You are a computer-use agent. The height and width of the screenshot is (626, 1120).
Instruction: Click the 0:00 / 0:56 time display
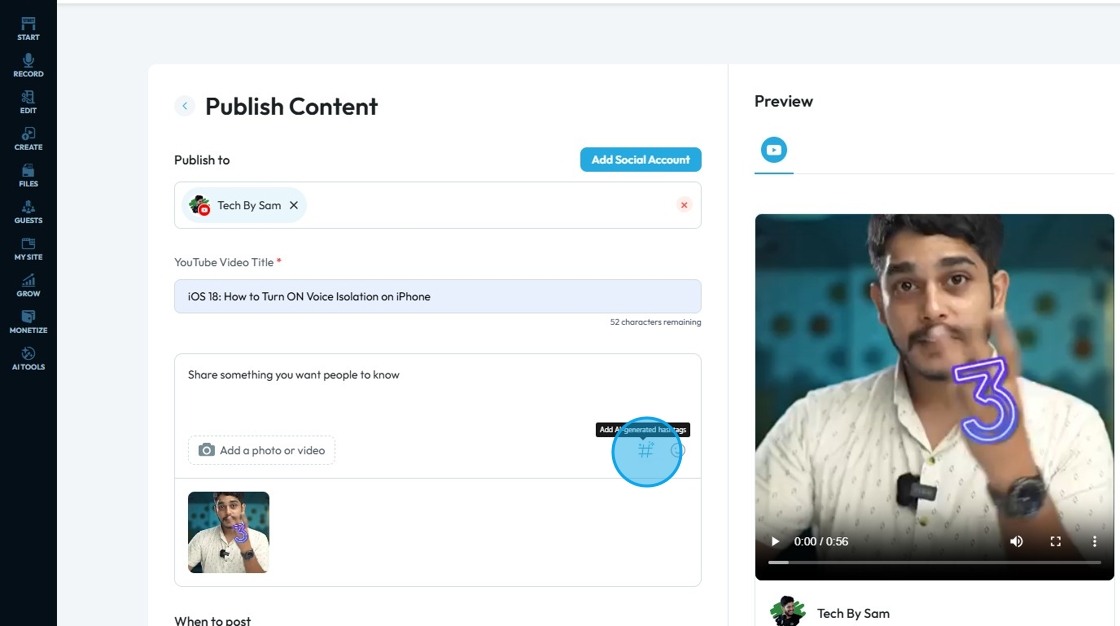[x=821, y=542]
